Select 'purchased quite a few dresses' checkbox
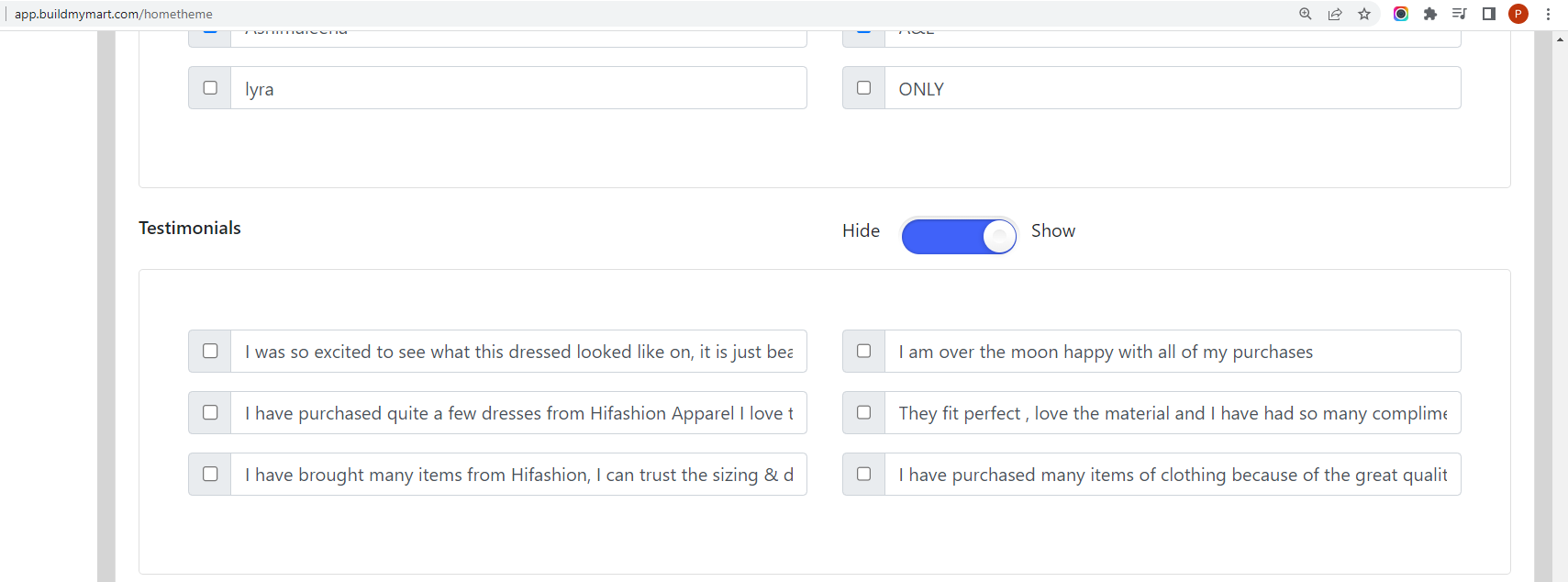Image resolution: width=1568 pixels, height=582 pixels. [x=210, y=412]
